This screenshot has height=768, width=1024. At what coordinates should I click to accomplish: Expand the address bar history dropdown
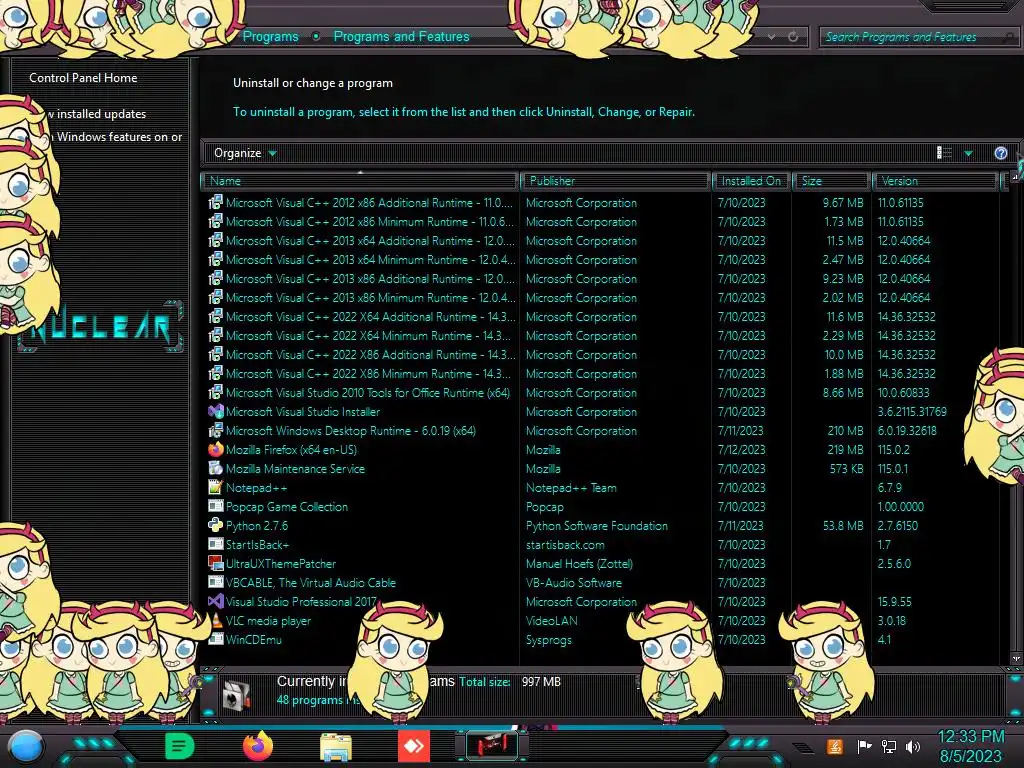coord(771,37)
